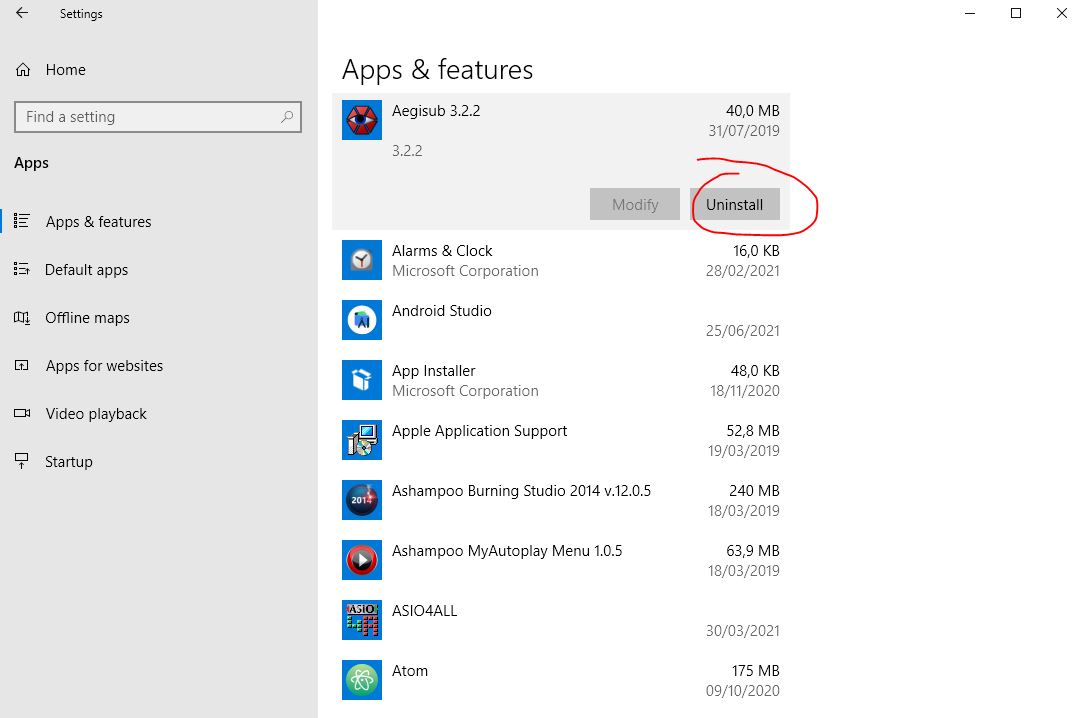Click the Atom editor icon
Screen dimensions: 1081x718
tap(361, 680)
